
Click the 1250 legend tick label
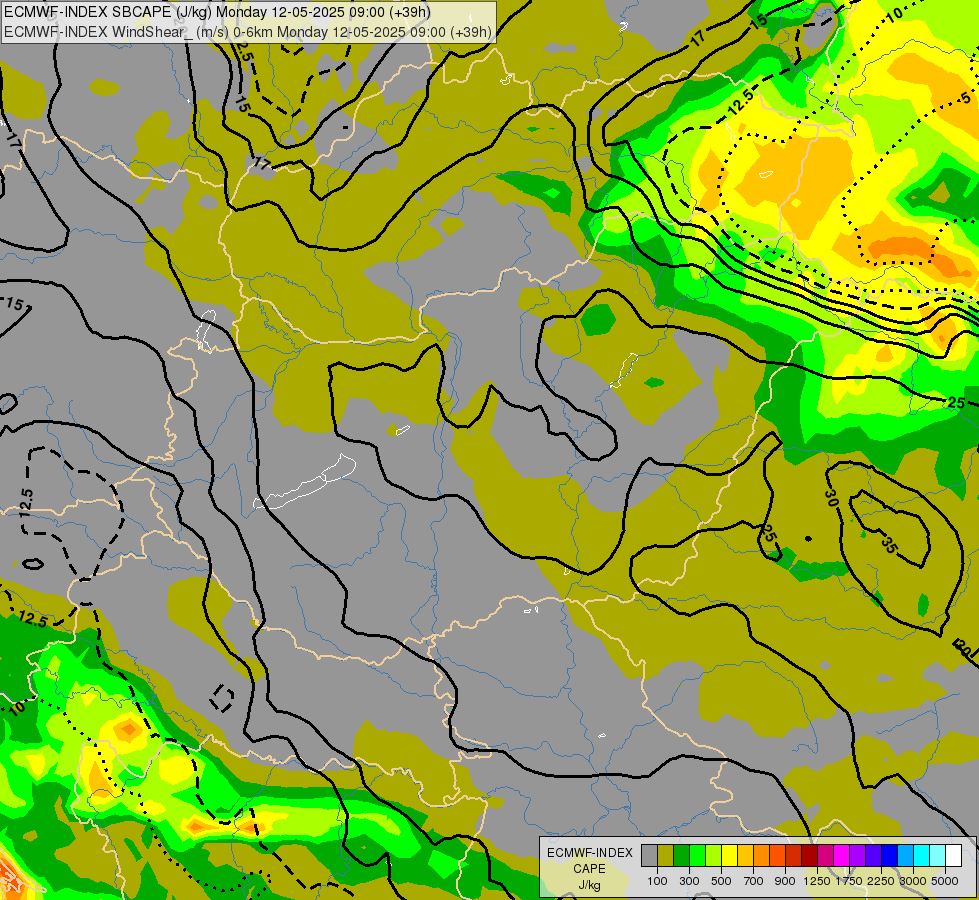click(x=817, y=881)
